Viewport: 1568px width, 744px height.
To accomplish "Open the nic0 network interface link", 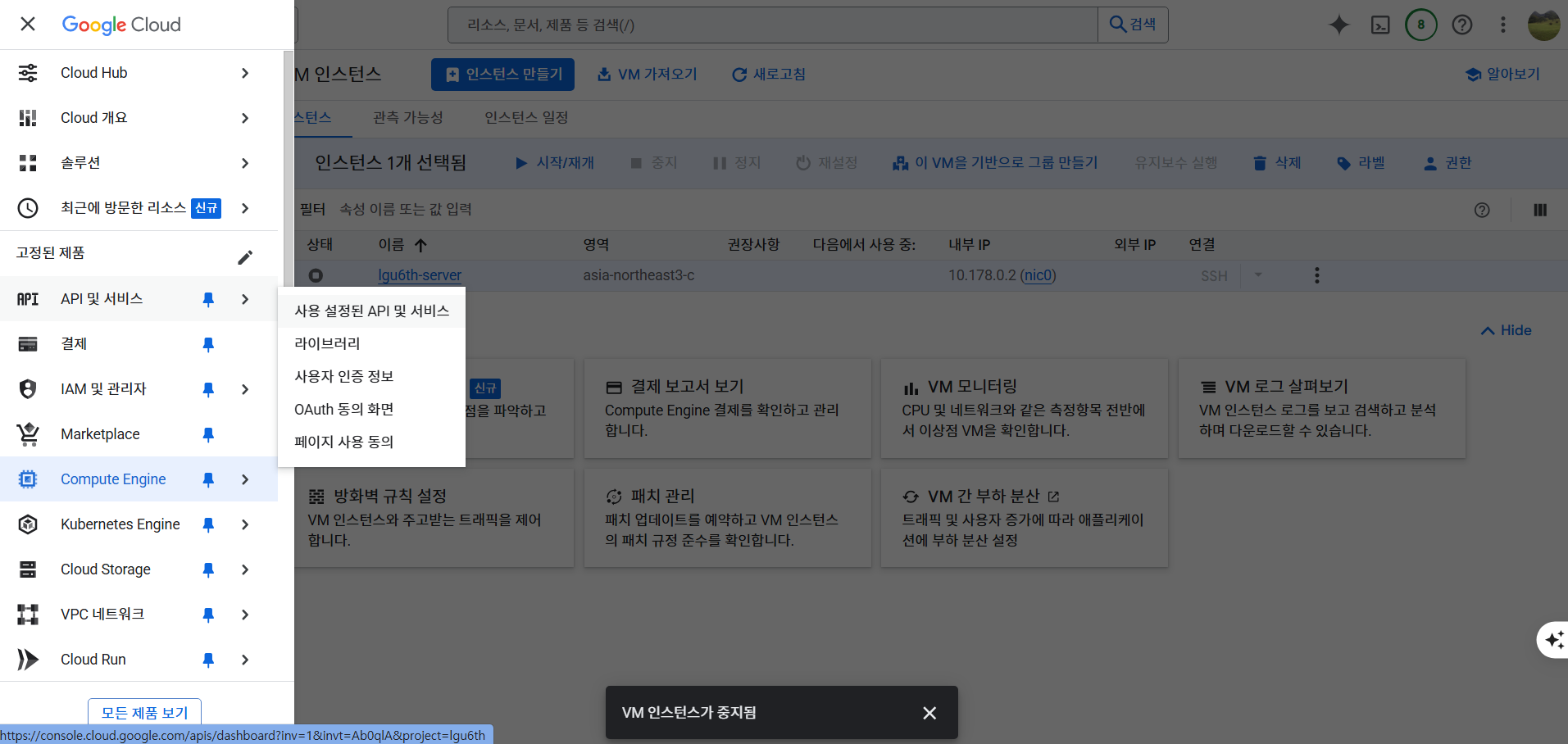I will [x=1038, y=275].
